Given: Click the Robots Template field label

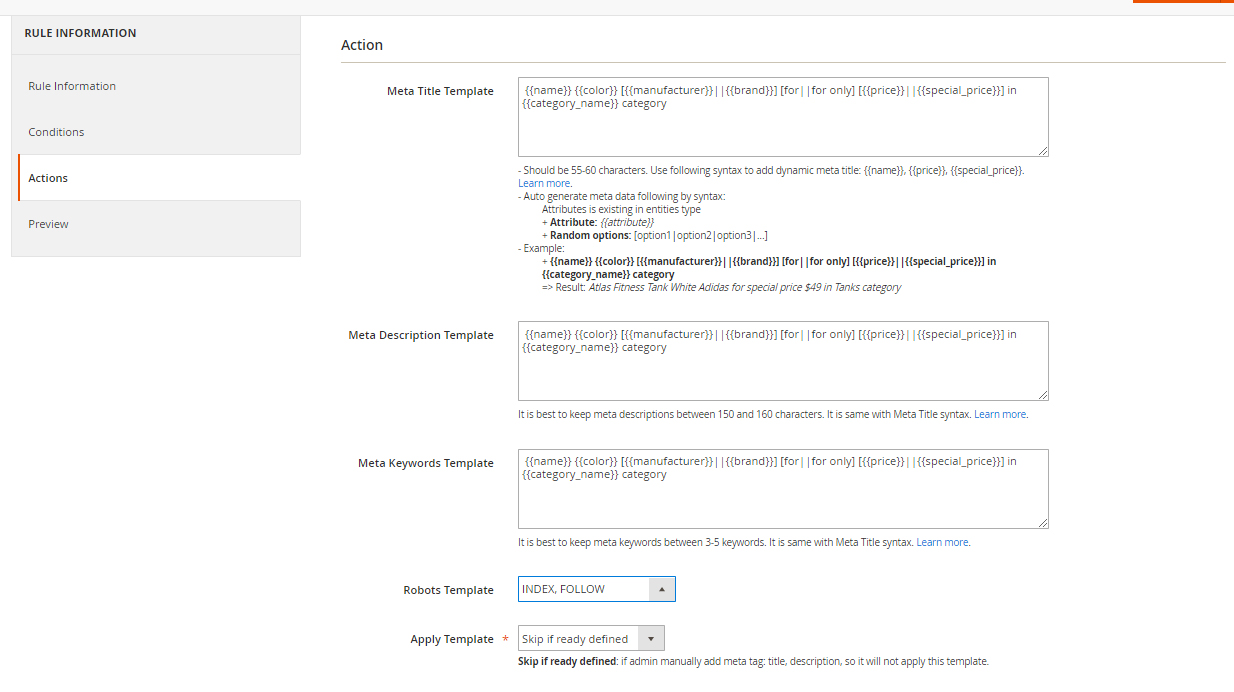Looking at the screenshot, I should pyautogui.click(x=448, y=590).
